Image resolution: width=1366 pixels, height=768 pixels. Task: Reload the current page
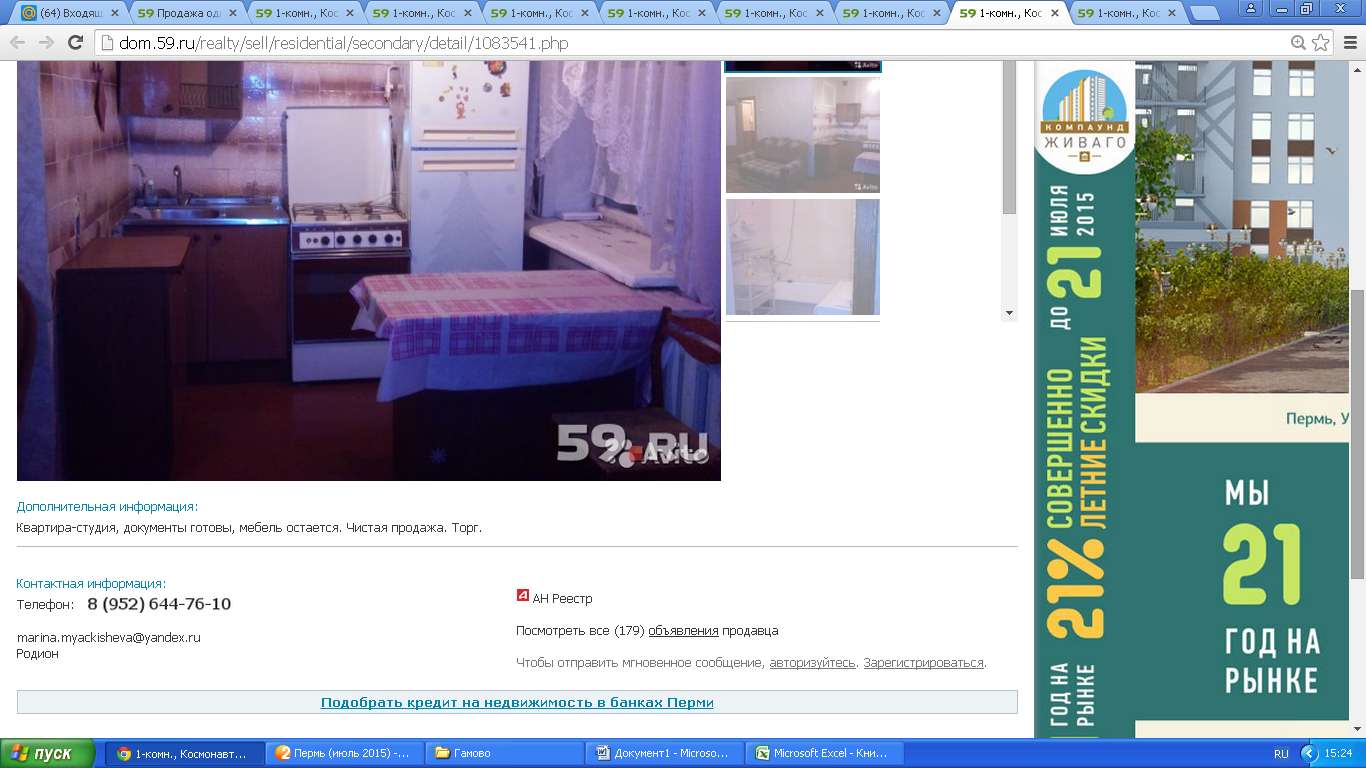[x=75, y=43]
